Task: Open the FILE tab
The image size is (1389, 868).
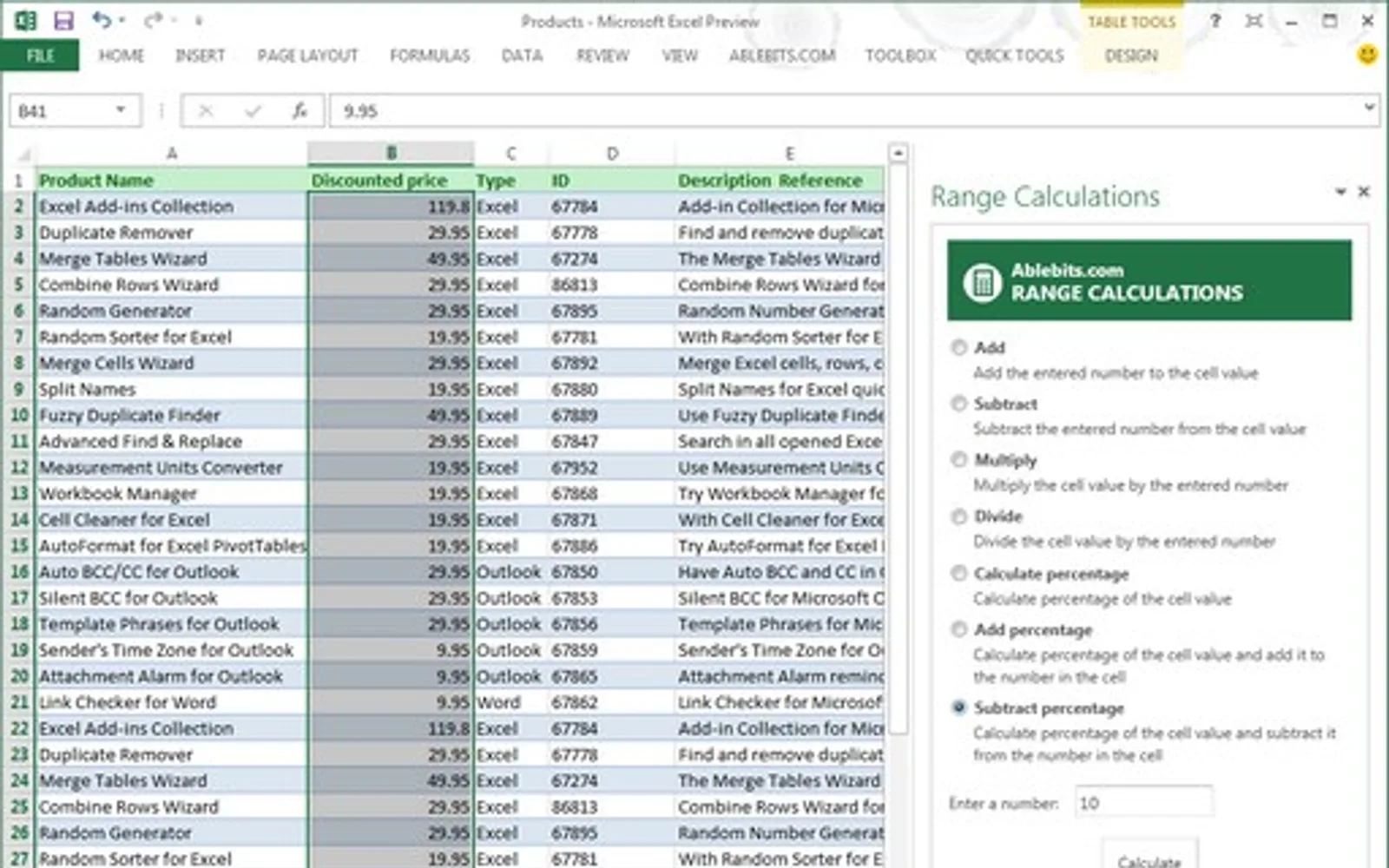Action: click(40, 56)
